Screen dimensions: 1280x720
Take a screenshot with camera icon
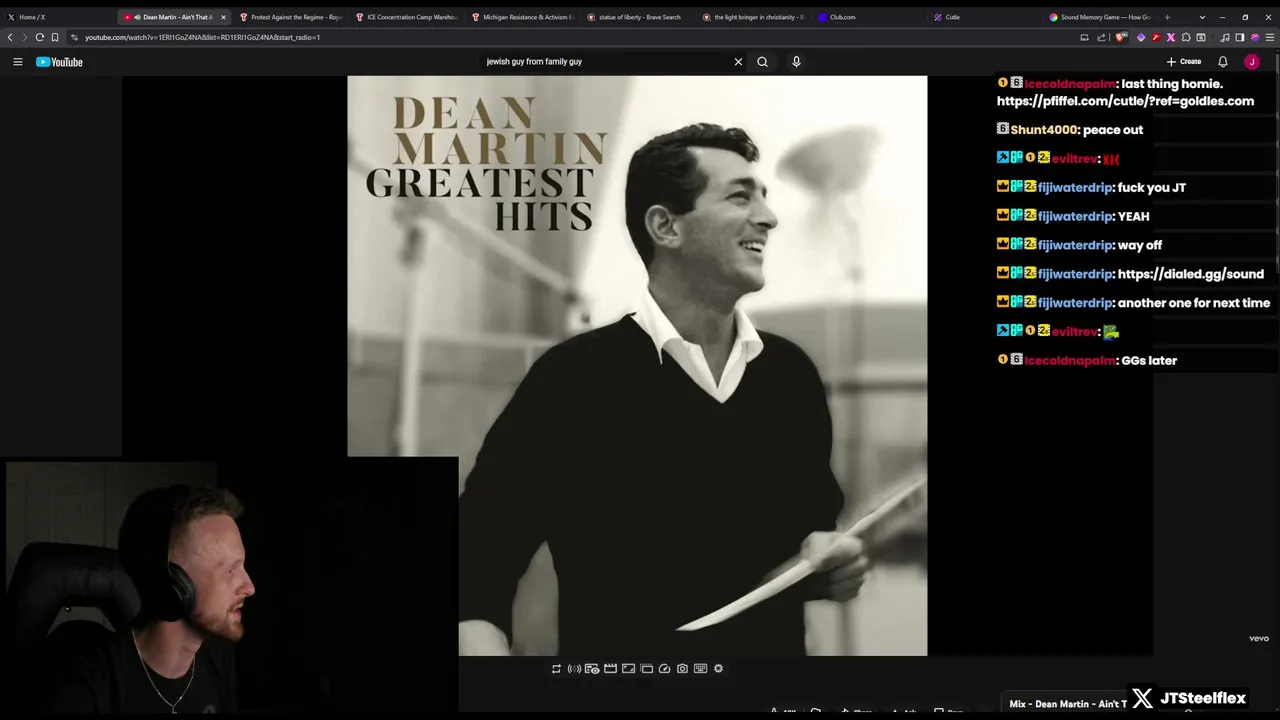(682, 669)
